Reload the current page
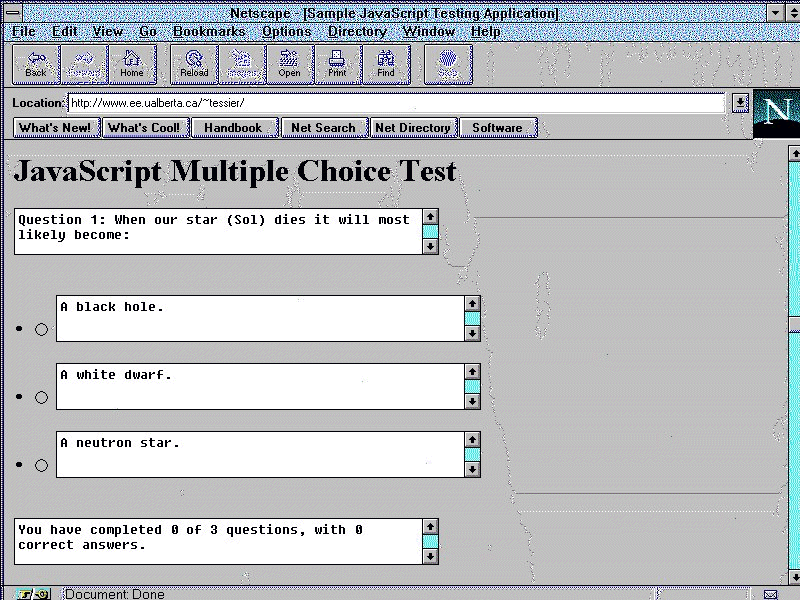Viewport: 800px width, 600px height. coord(194,64)
